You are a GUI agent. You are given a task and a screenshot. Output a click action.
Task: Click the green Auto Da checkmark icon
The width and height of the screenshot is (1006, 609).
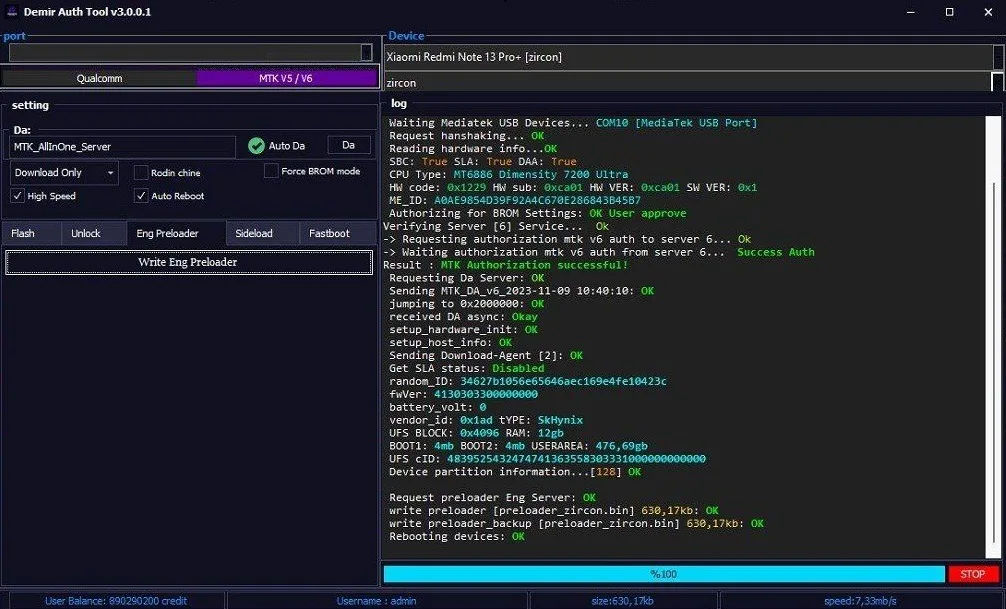point(256,146)
